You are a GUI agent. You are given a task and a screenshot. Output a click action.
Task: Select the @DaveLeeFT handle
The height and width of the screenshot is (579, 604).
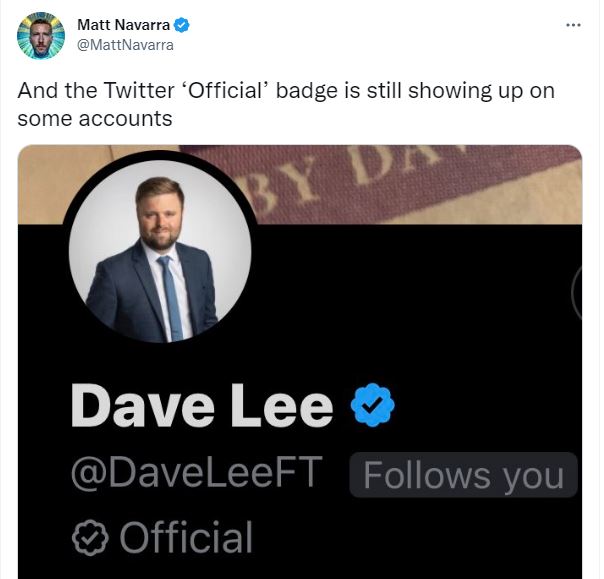click(193, 473)
